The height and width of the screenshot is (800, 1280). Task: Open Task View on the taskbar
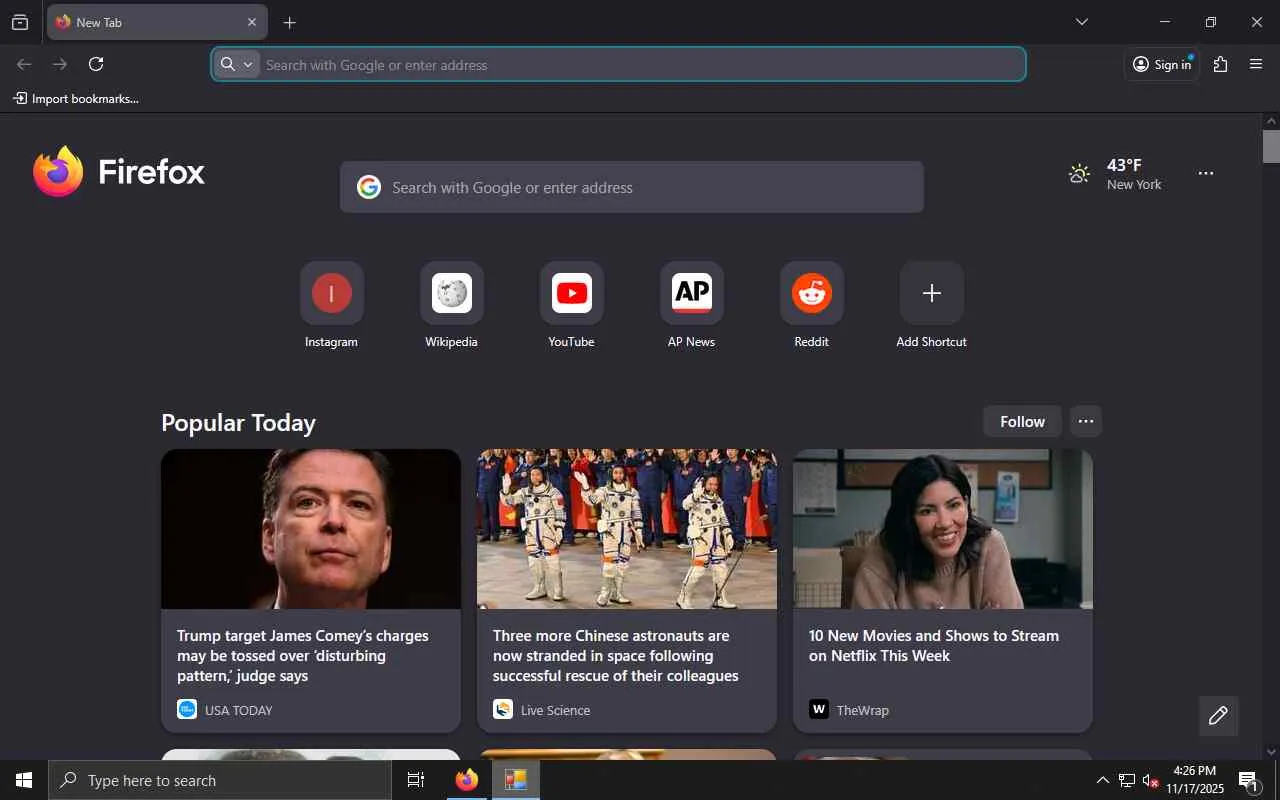pyautogui.click(x=416, y=780)
